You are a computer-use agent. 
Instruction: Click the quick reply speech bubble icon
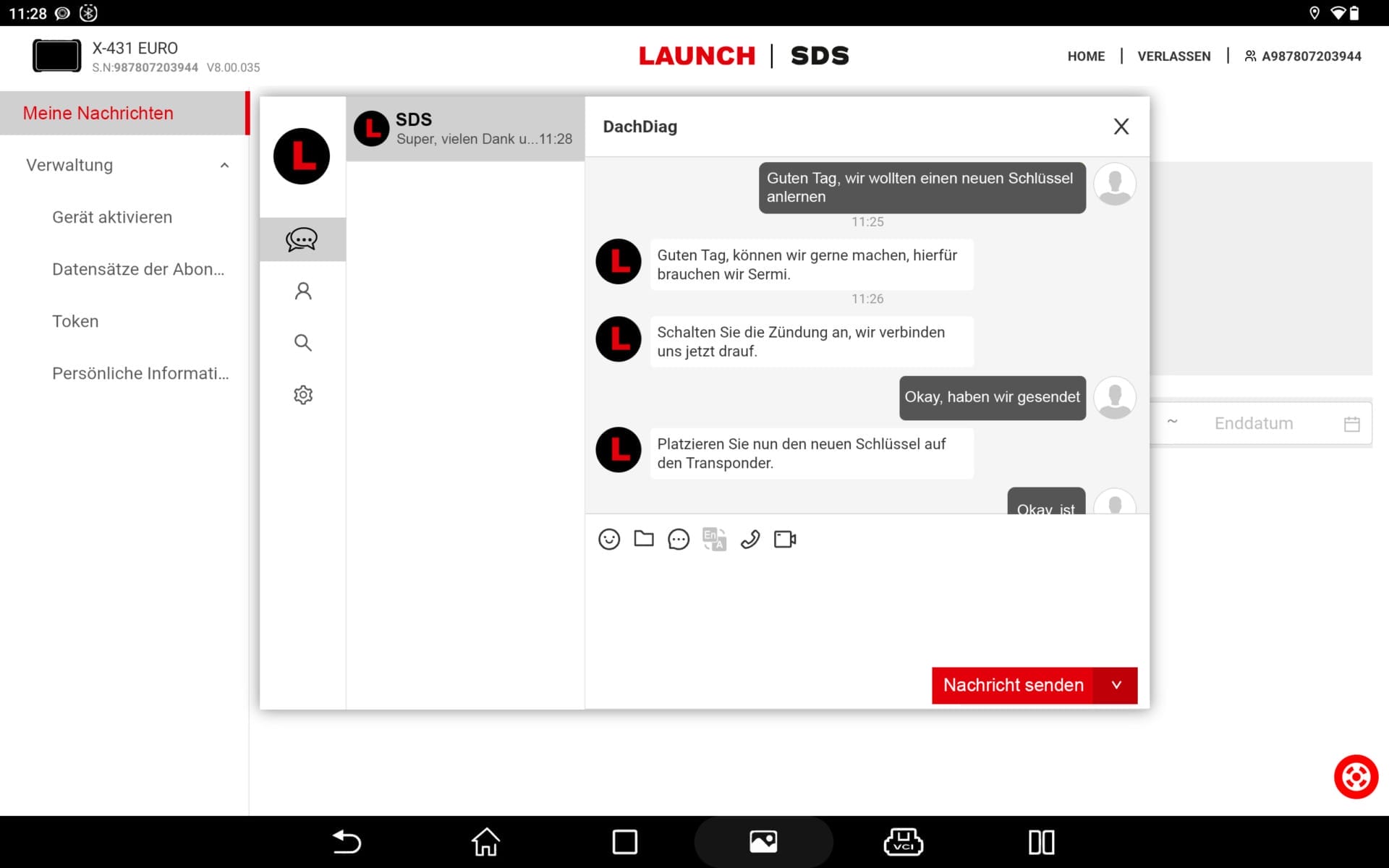[679, 540]
